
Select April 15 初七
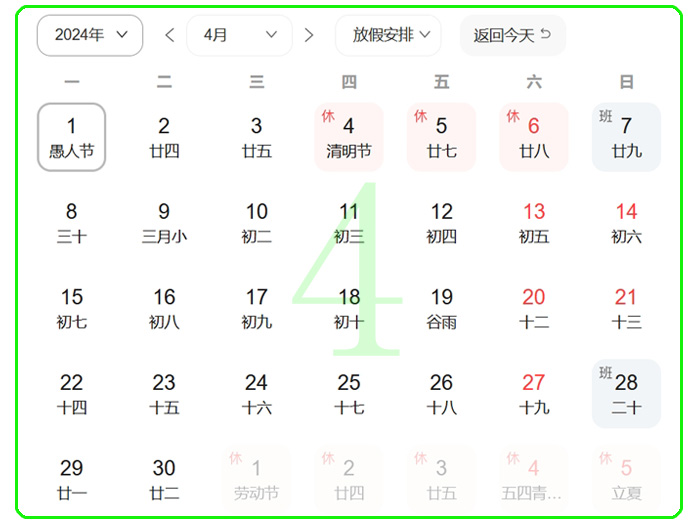(x=71, y=308)
